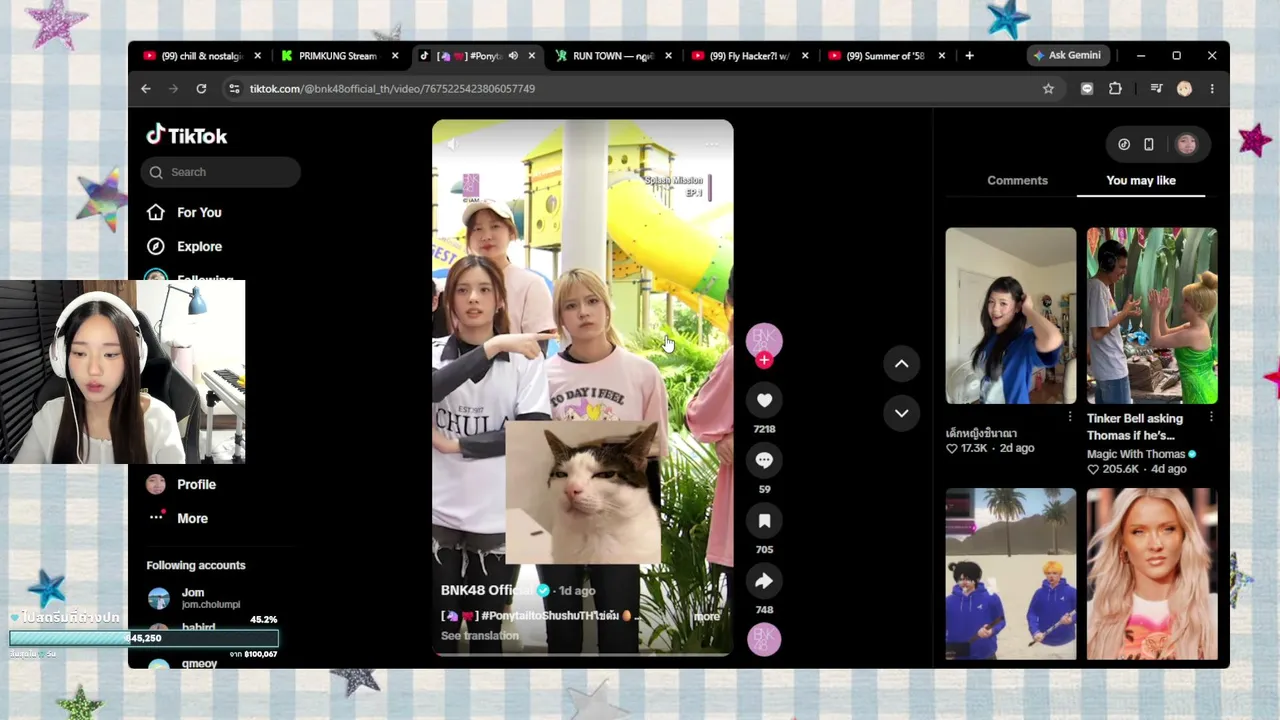Open the Chrome three-dot menu
1280x720 pixels.
(x=1212, y=89)
